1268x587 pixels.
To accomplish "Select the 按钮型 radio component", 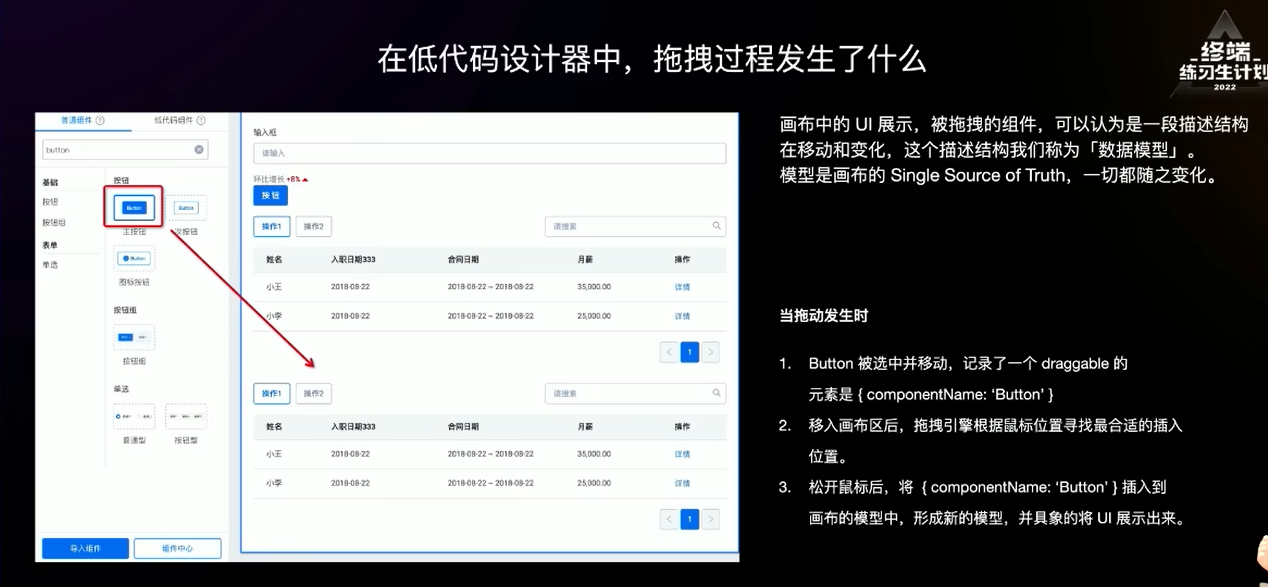I will click(x=186, y=416).
